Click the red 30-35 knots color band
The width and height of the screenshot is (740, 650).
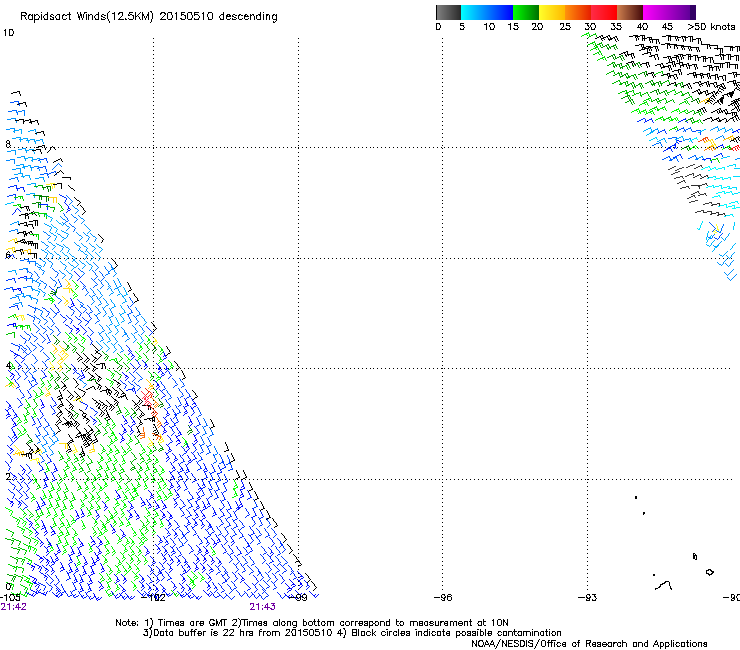(x=604, y=12)
